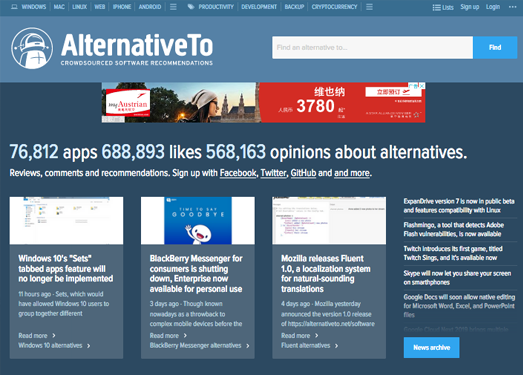Click the '688,893 likes' count
Screen dimensions: 523x375
pos(151,152)
